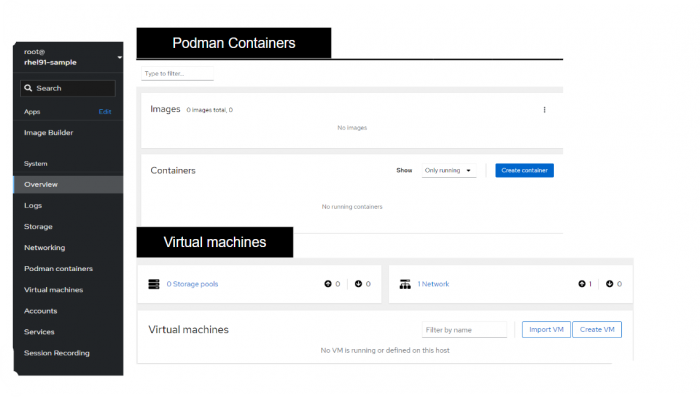Select Overview in the sidebar

point(68,184)
